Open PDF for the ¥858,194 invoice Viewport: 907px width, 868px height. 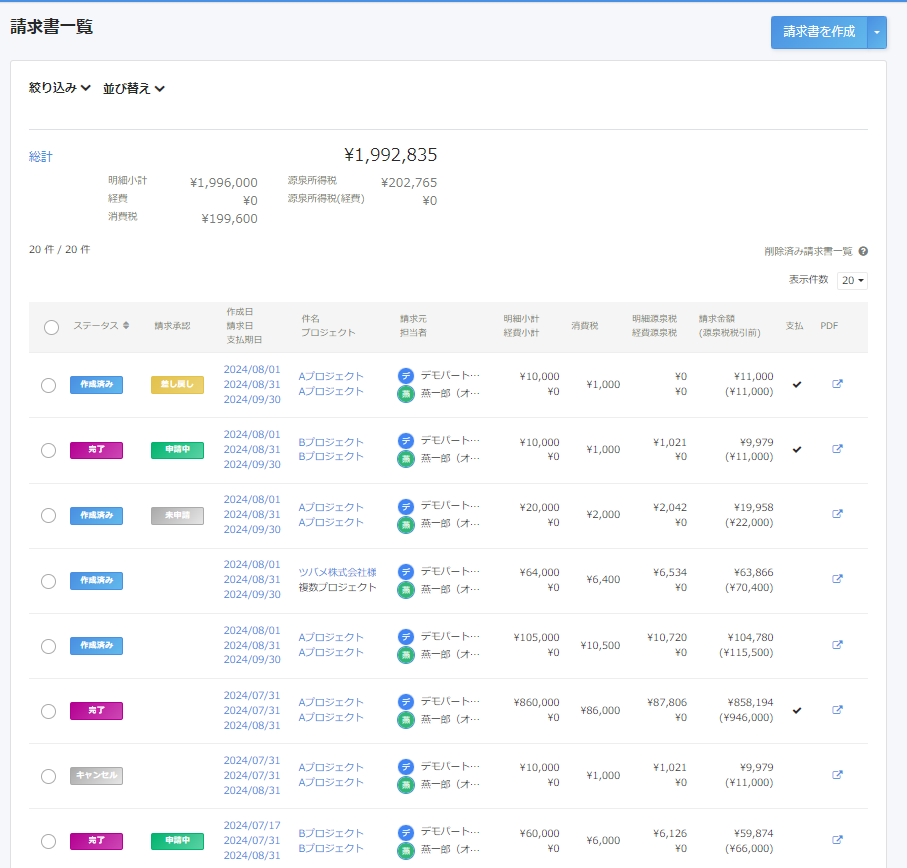pos(837,710)
